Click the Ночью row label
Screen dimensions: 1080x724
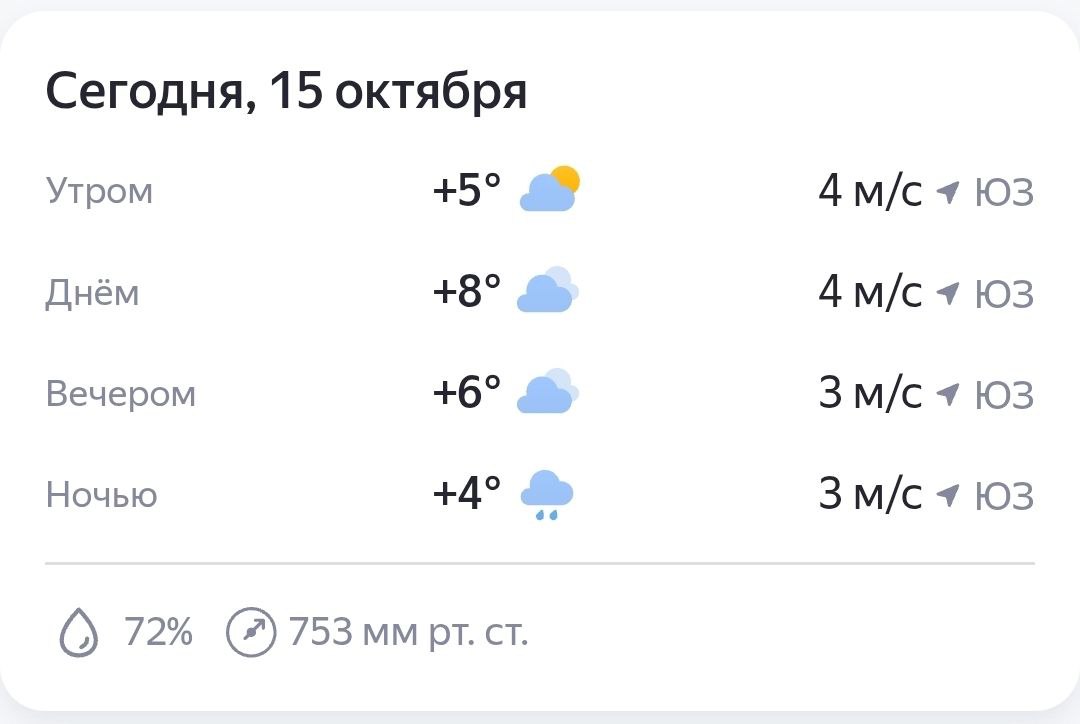pyautogui.click(x=101, y=494)
